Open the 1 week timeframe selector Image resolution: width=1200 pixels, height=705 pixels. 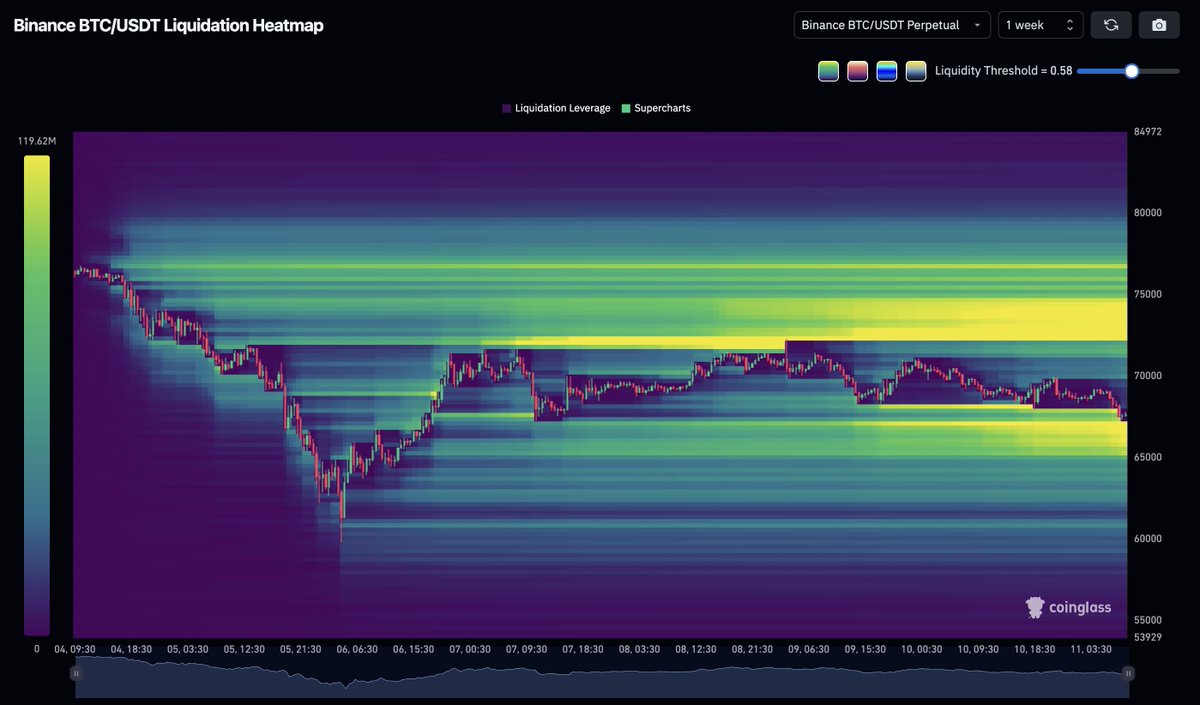point(1040,25)
